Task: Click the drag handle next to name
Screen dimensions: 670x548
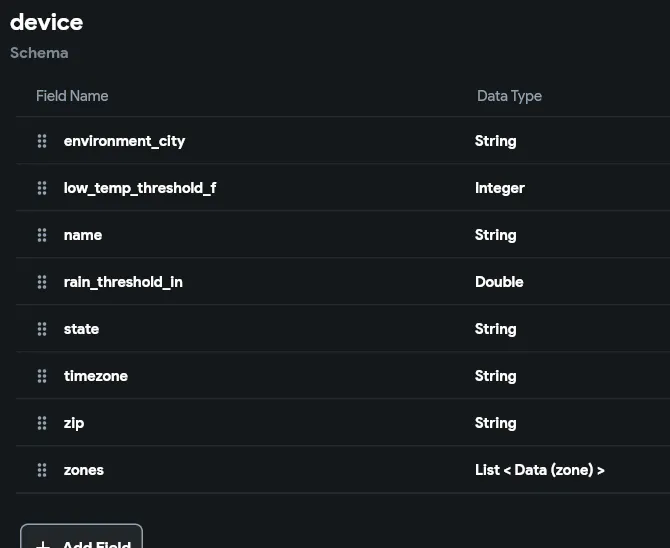Action: coord(42,235)
